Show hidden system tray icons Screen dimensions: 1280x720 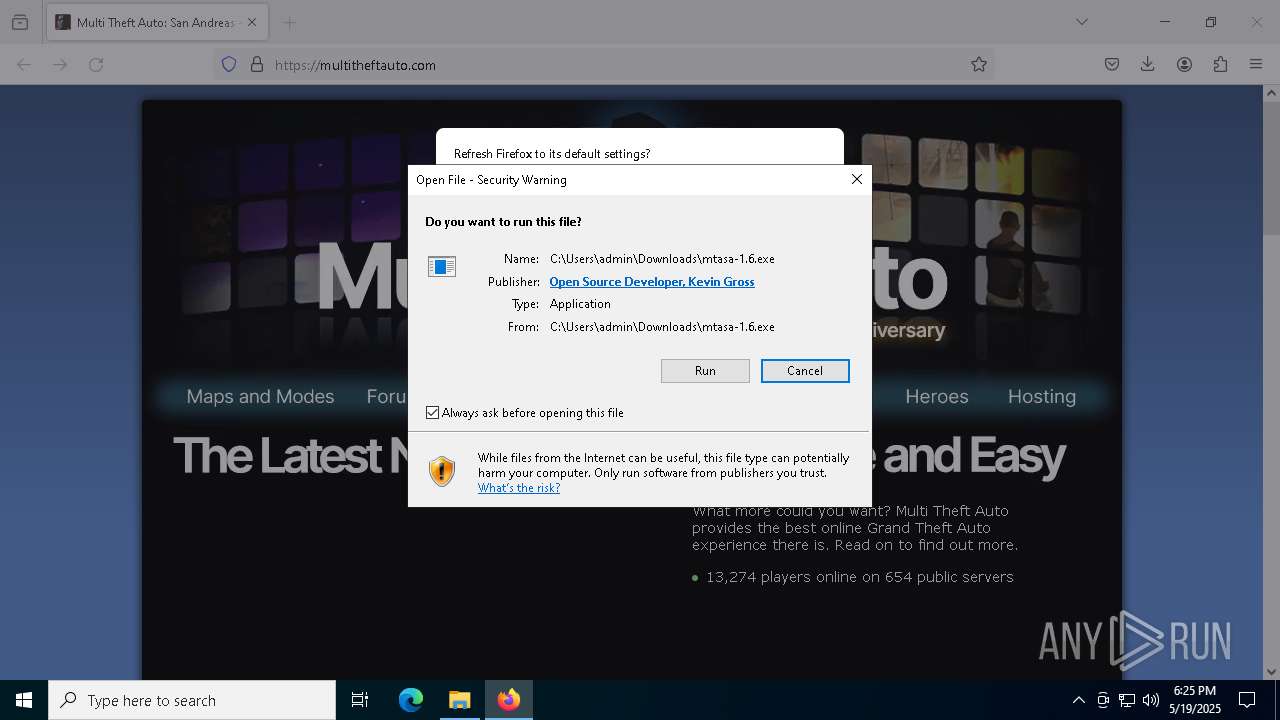coord(1078,700)
